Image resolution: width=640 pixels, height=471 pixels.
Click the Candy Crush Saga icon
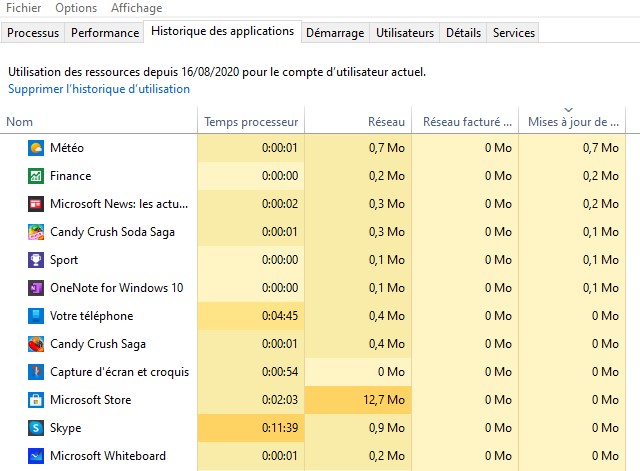point(36,344)
